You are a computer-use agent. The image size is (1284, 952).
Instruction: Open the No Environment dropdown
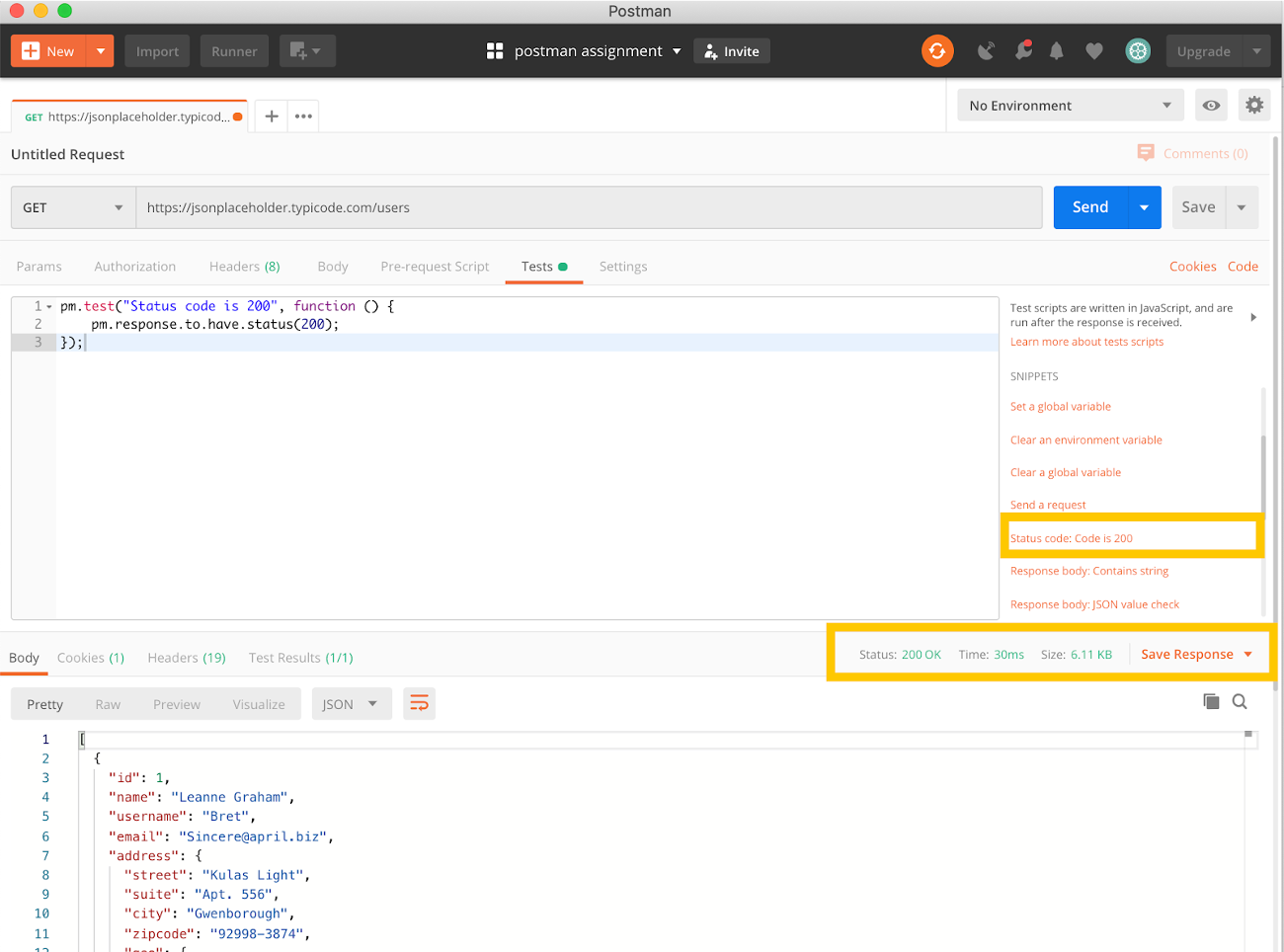[x=1071, y=106]
